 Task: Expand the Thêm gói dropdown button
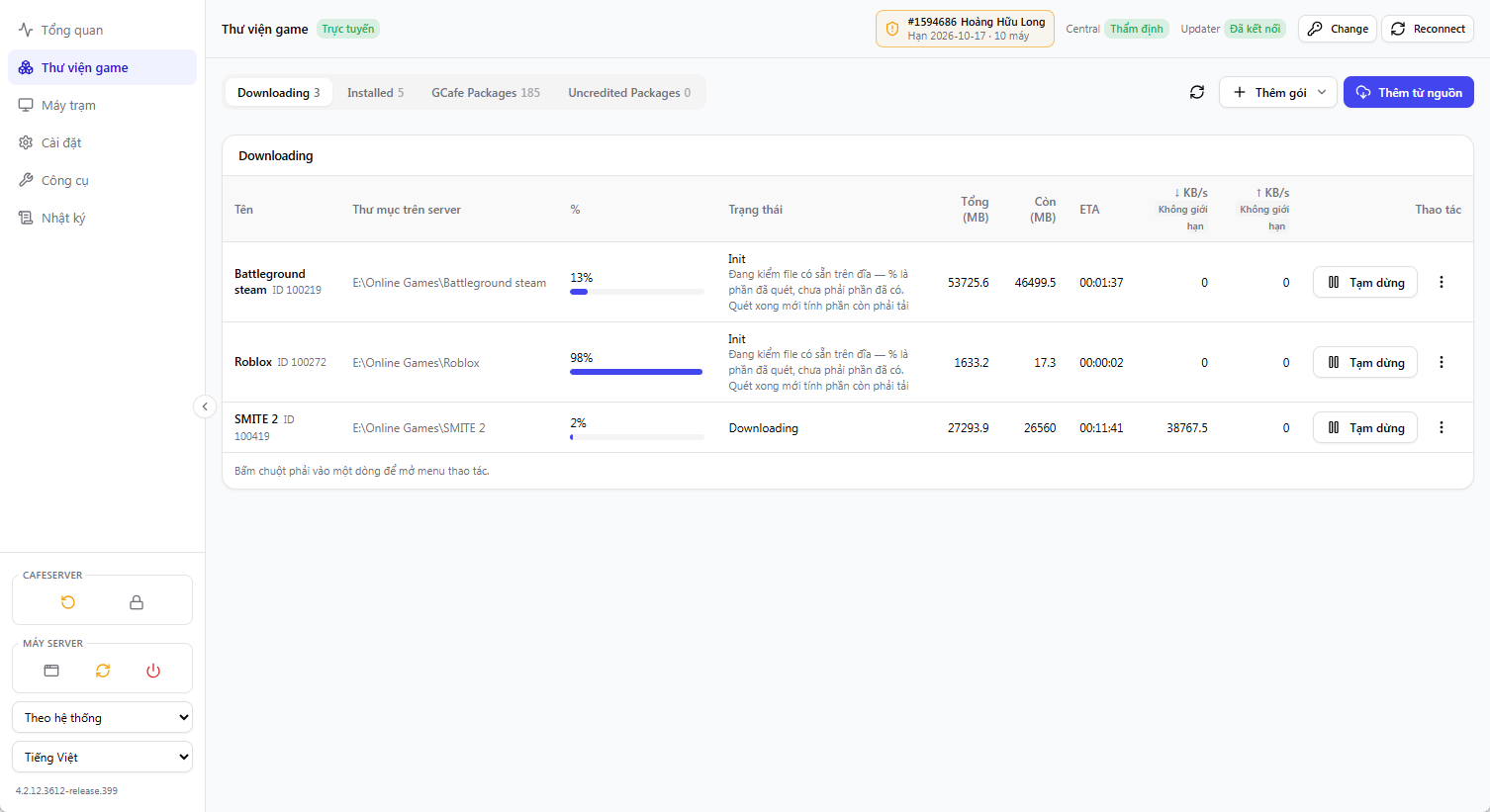[x=1278, y=92]
